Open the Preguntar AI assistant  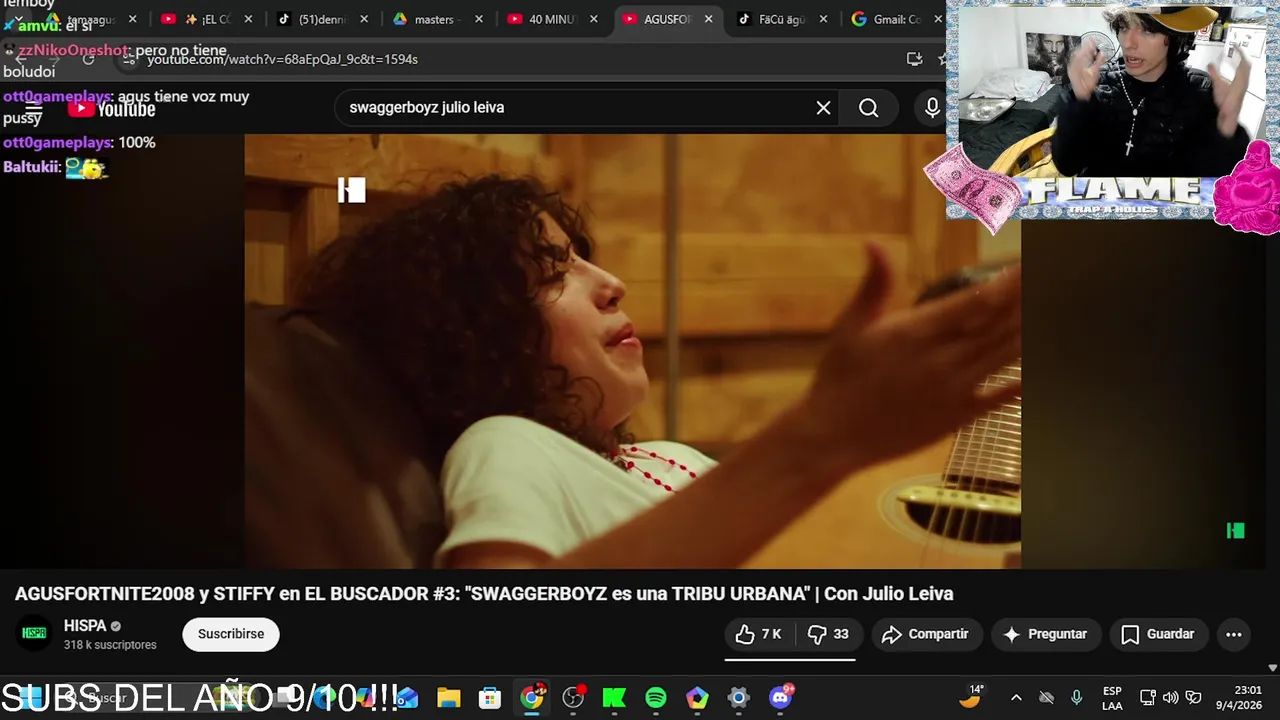tap(1045, 634)
